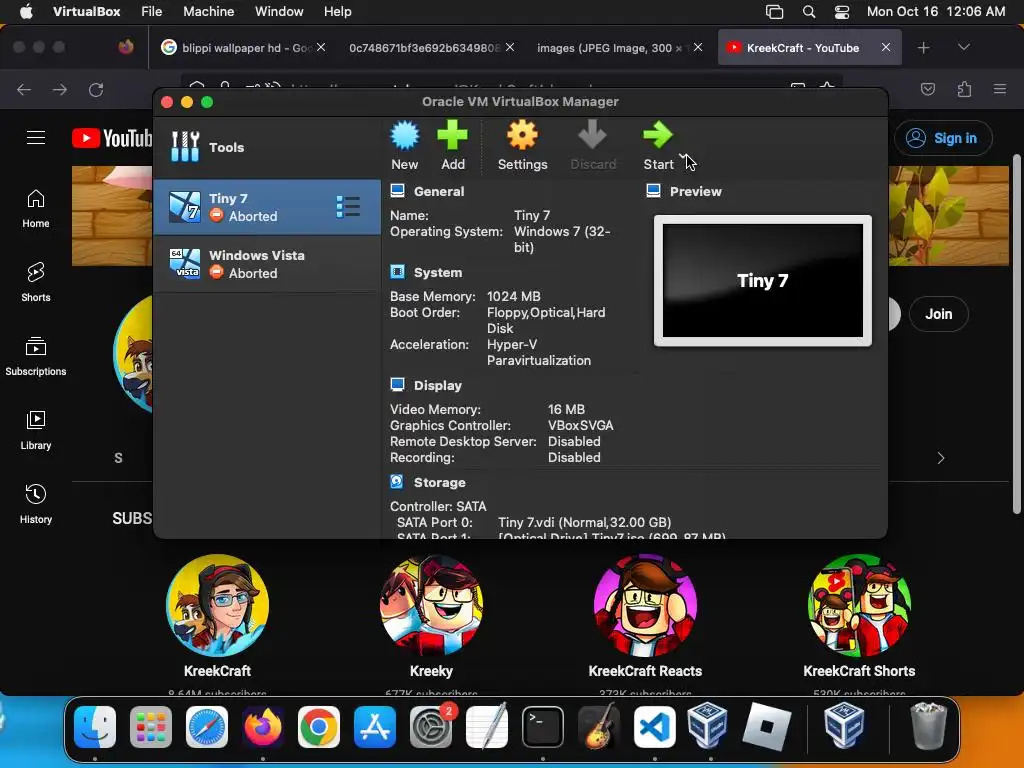Click the YouTube logo
Viewport: 1024px width, 768px height.
112,138
